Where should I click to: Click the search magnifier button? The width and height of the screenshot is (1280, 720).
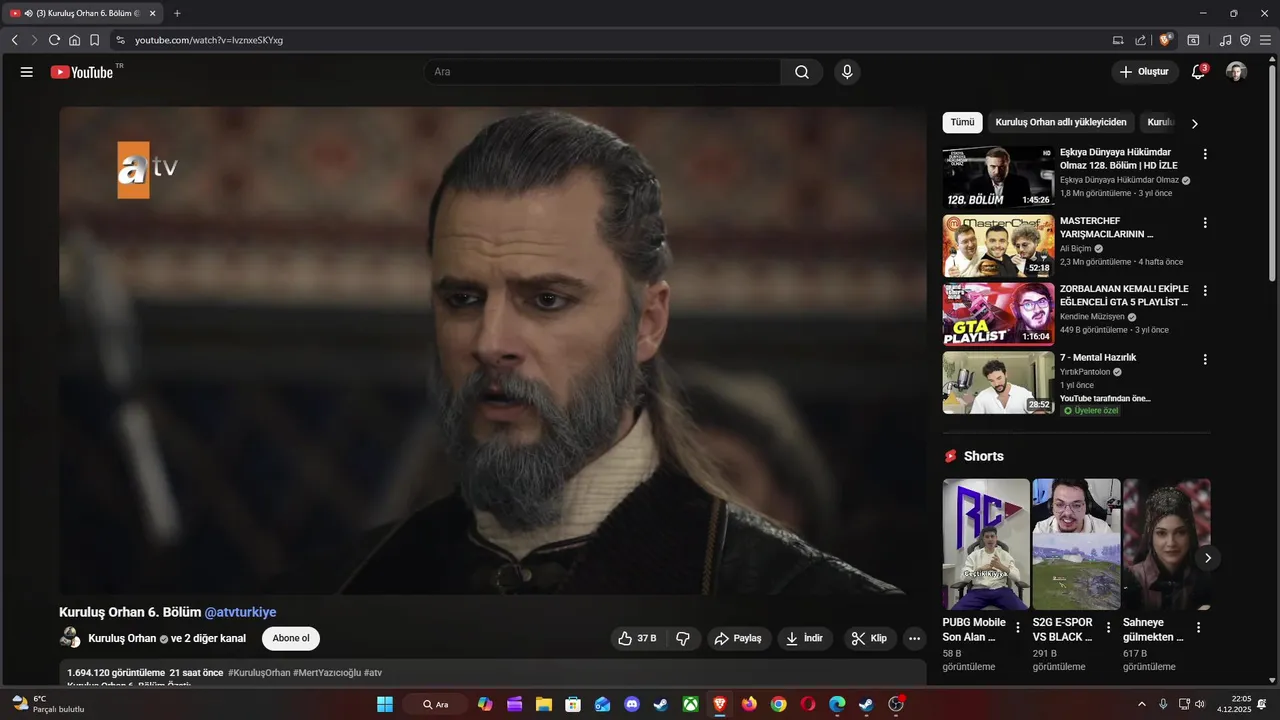coord(802,72)
